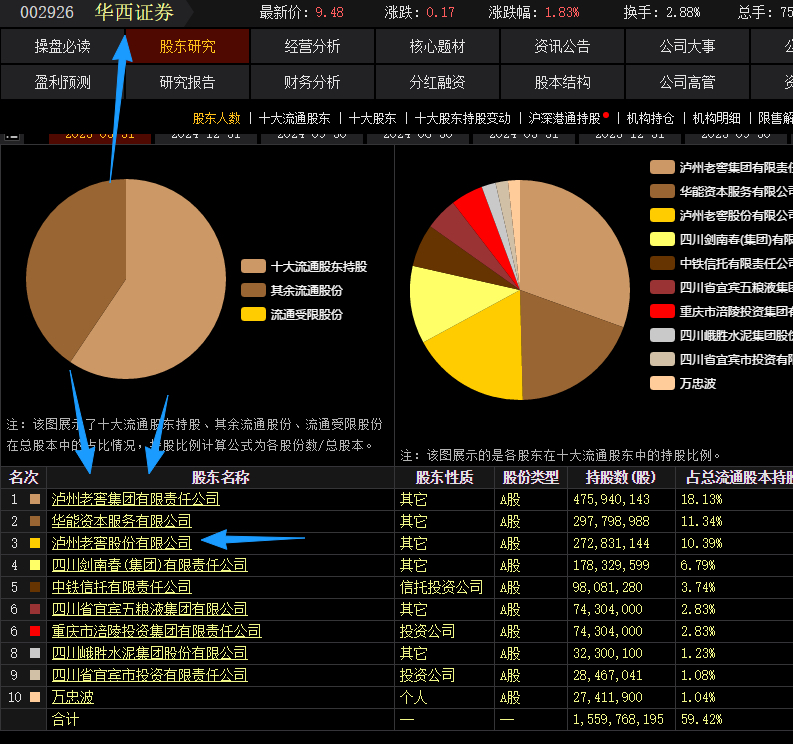Switch to the 研究报告 tab

point(187,82)
